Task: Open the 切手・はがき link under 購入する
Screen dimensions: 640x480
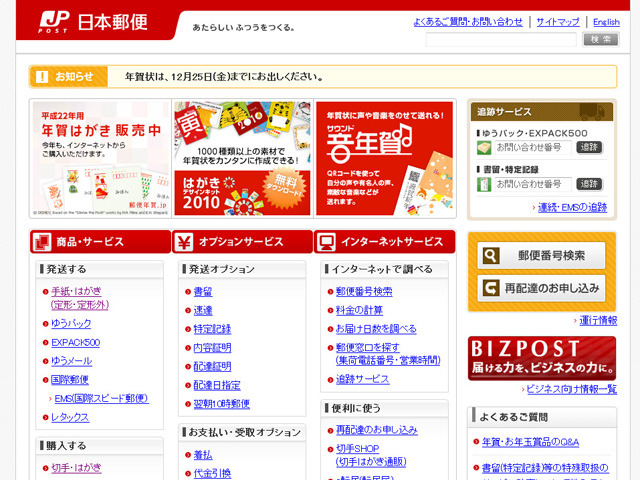Action: tap(76, 468)
